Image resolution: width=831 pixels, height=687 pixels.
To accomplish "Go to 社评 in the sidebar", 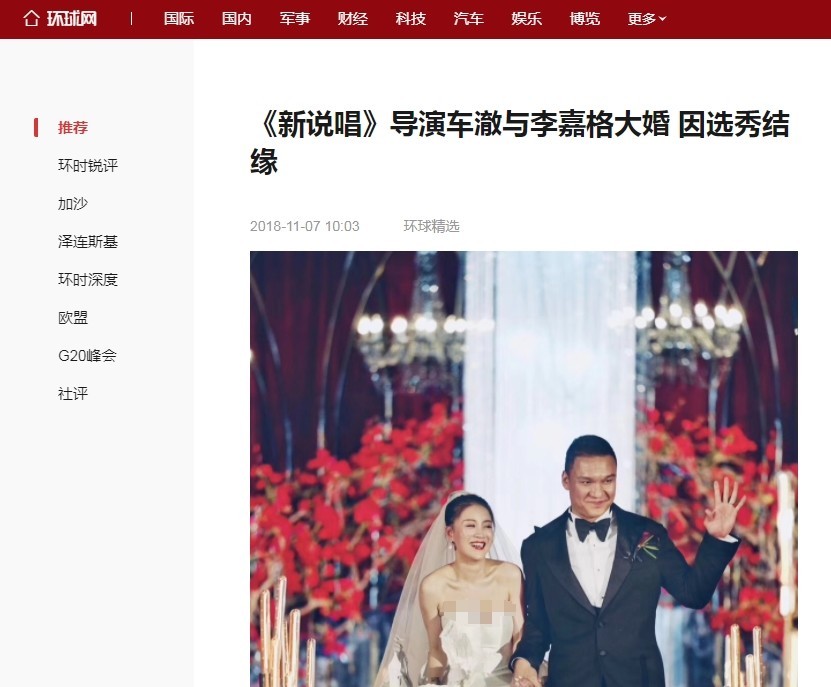I will pyautogui.click(x=73, y=394).
